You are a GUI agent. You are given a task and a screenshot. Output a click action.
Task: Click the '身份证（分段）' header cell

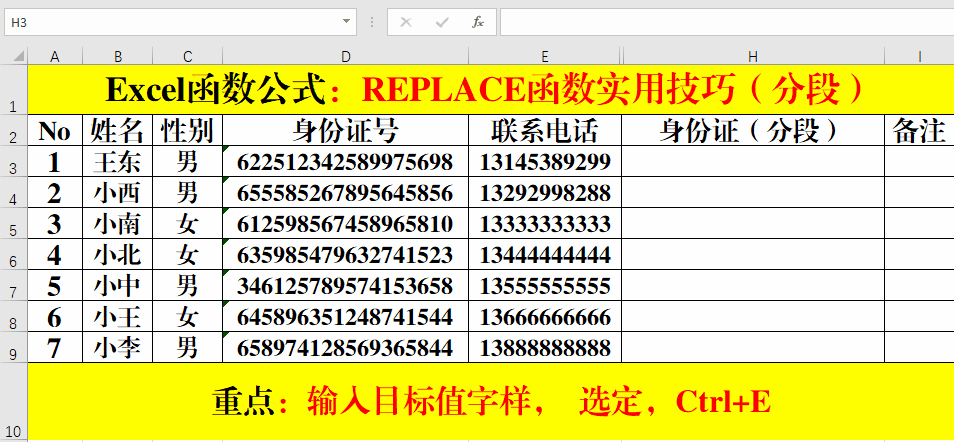point(753,130)
